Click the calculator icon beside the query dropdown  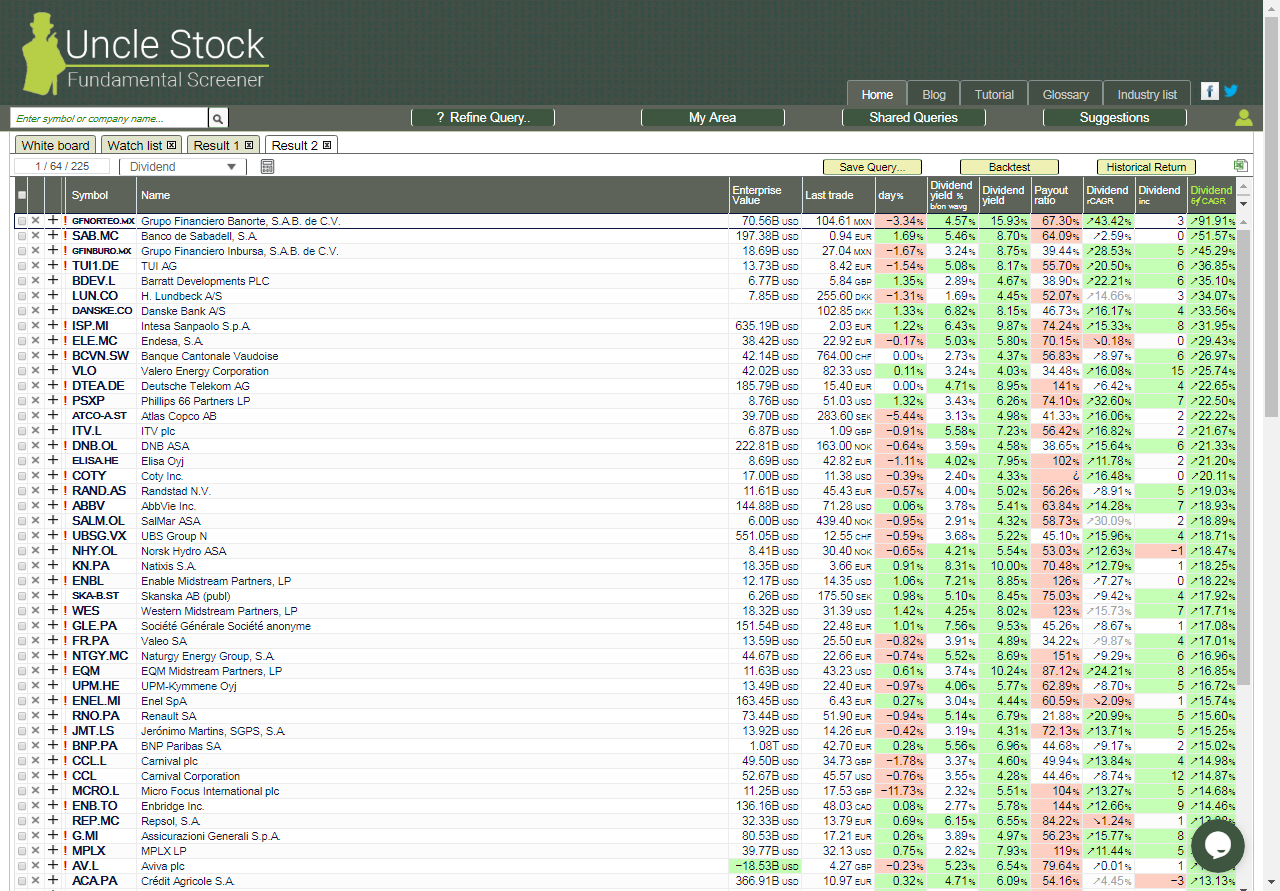[266, 166]
